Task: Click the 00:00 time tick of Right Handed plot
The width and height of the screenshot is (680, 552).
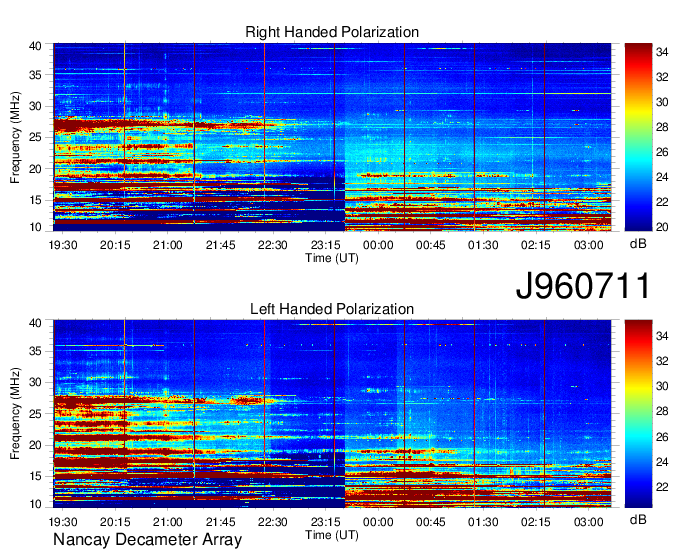Action: coord(378,245)
